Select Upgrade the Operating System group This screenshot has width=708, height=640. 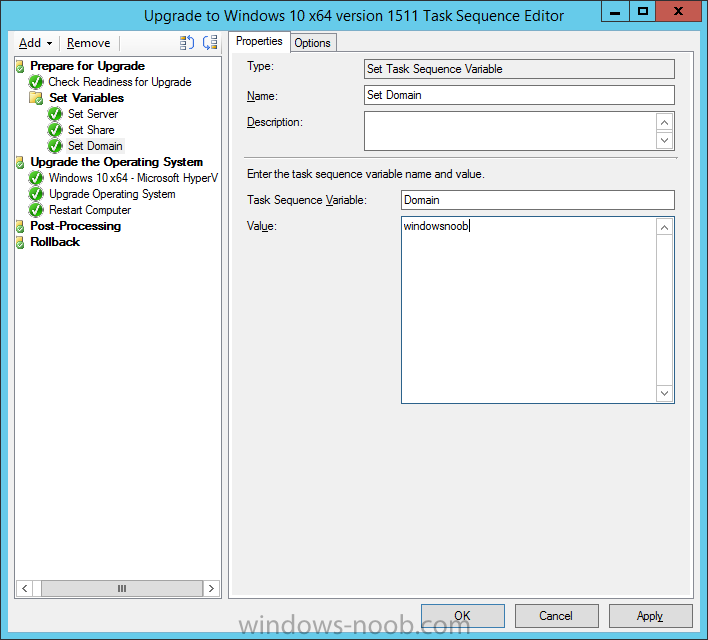coord(116,162)
